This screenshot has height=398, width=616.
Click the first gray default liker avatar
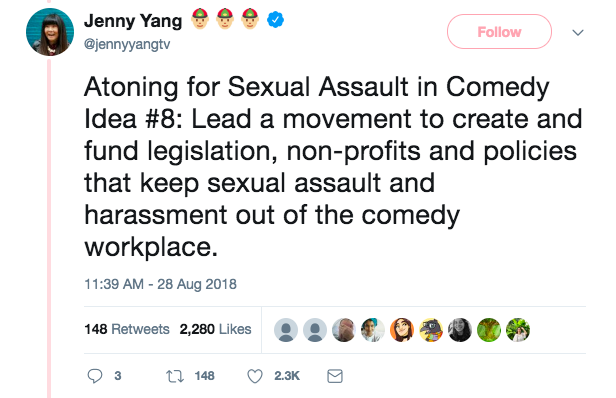click(x=286, y=330)
